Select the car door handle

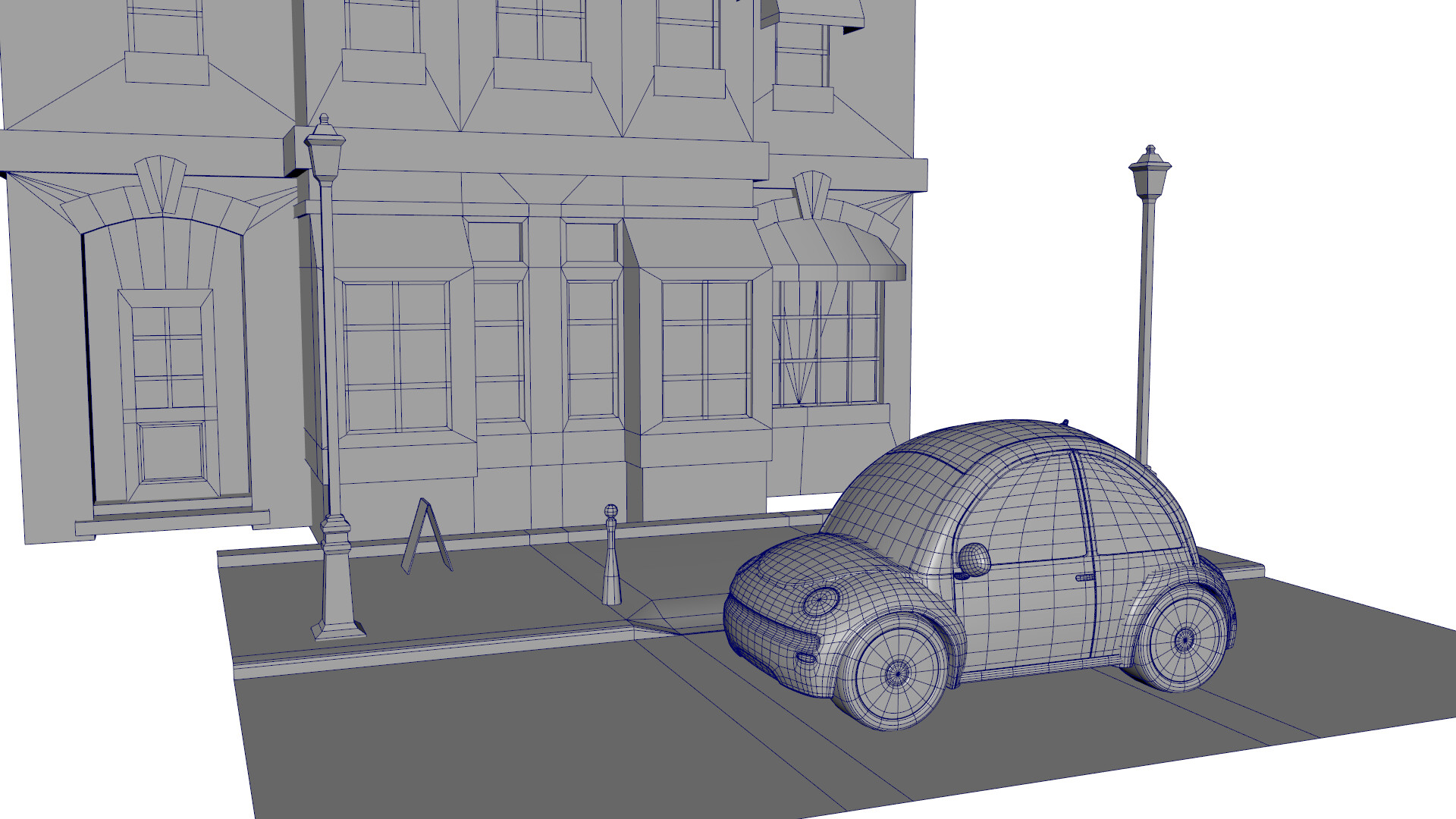click(x=1084, y=578)
